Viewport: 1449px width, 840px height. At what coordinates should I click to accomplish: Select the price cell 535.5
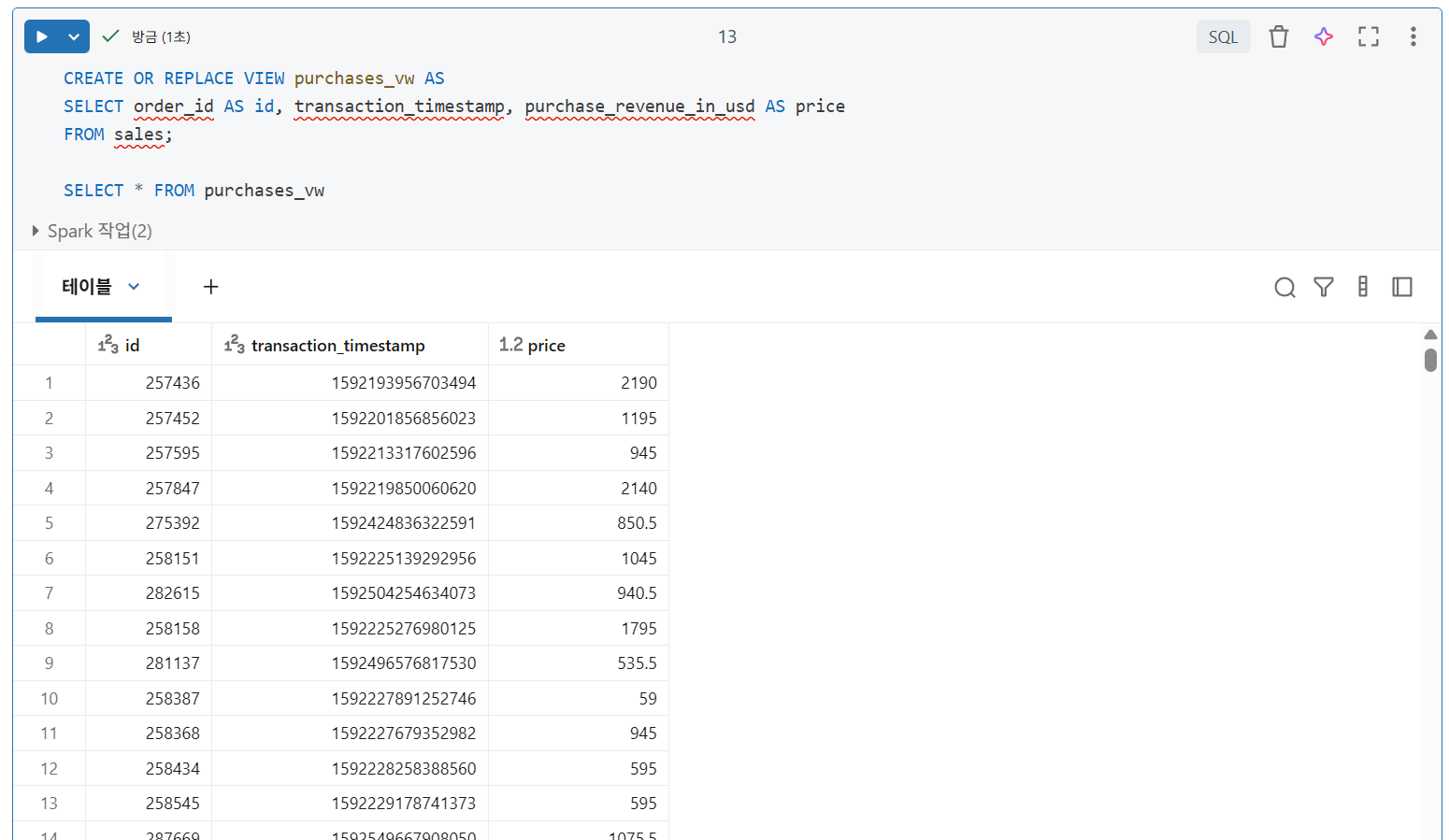coord(579,663)
